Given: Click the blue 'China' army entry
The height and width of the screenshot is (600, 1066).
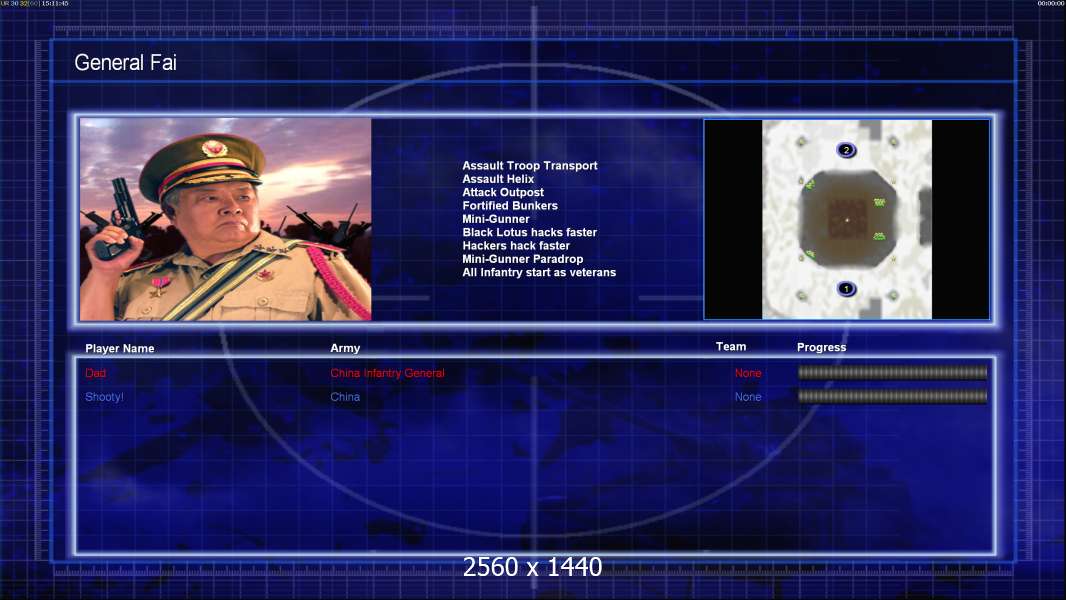Looking at the screenshot, I should pos(345,397).
